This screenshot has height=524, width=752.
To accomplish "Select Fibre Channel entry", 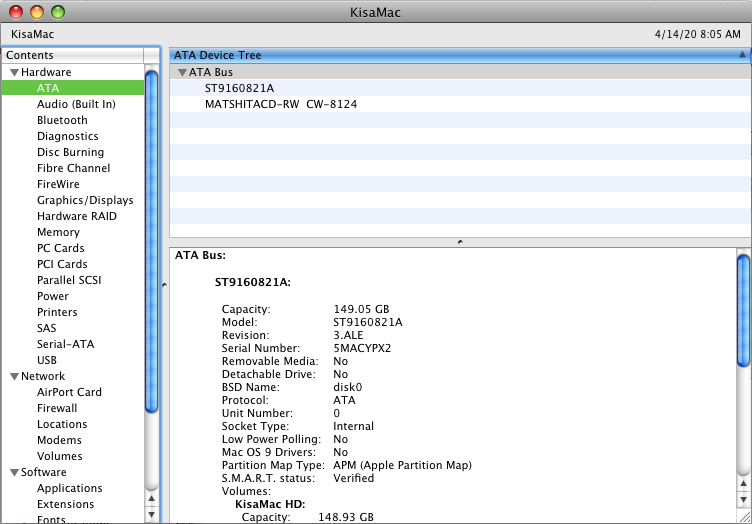I will [x=73, y=168].
